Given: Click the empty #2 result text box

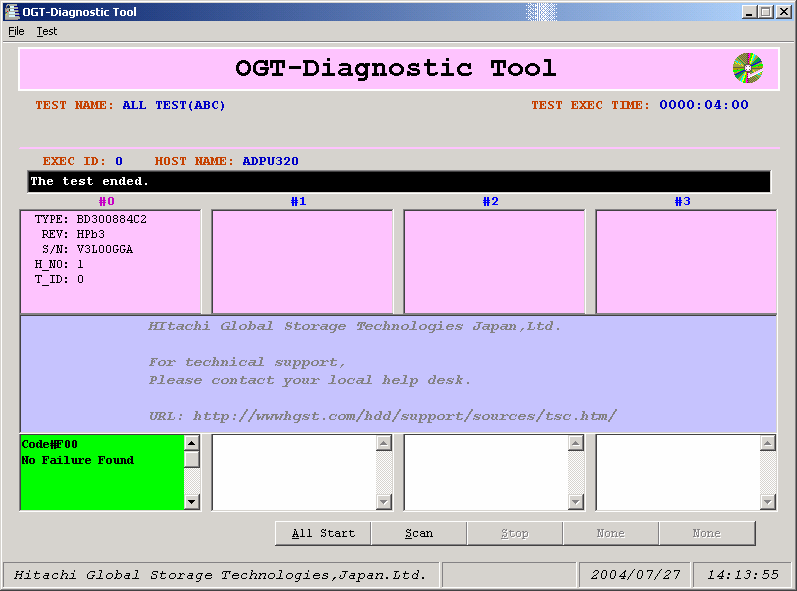Looking at the screenshot, I should point(486,473).
